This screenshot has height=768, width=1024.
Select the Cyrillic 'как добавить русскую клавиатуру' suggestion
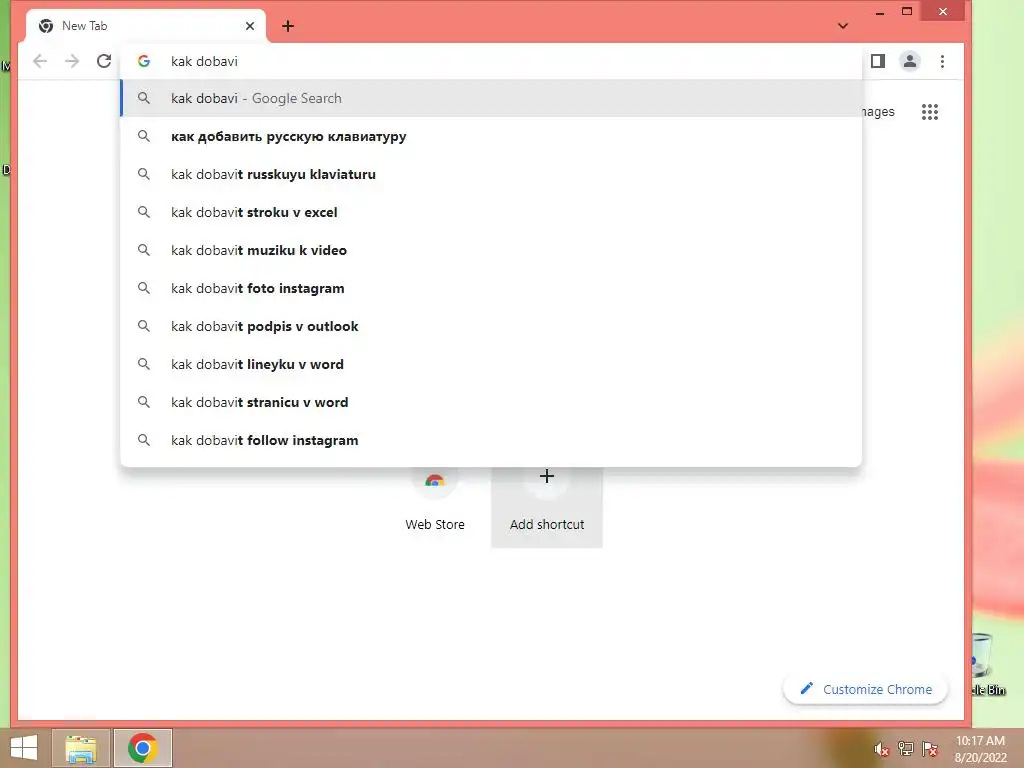(x=491, y=136)
